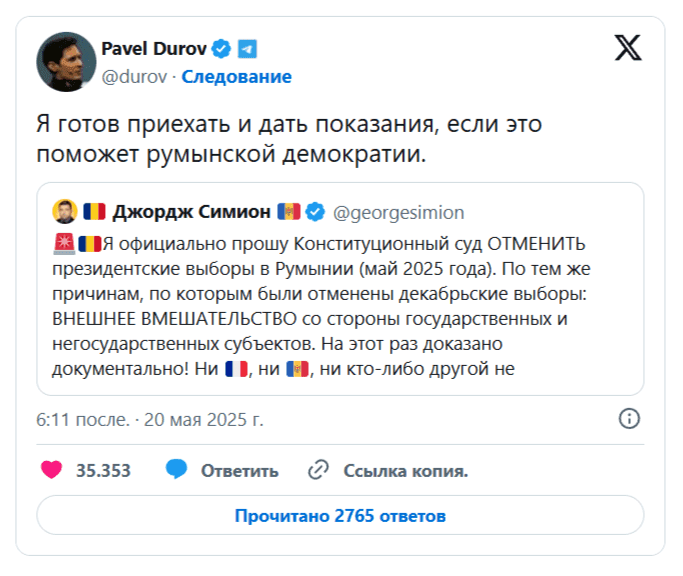
Task: Open the info icon near the timestamp
Action: pos(629,418)
